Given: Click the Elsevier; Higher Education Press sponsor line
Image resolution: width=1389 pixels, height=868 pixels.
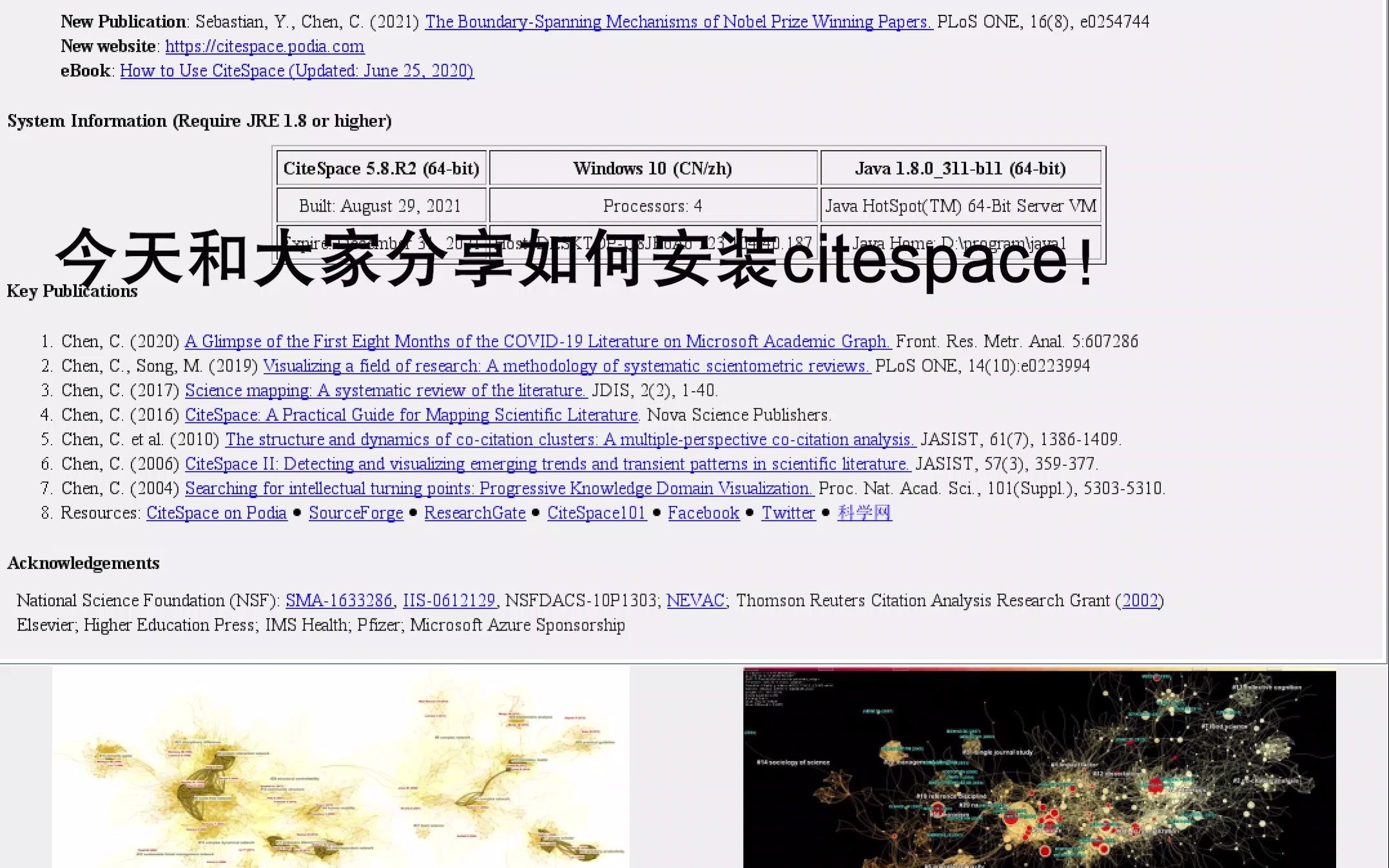Looking at the screenshot, I should [321, 625].
